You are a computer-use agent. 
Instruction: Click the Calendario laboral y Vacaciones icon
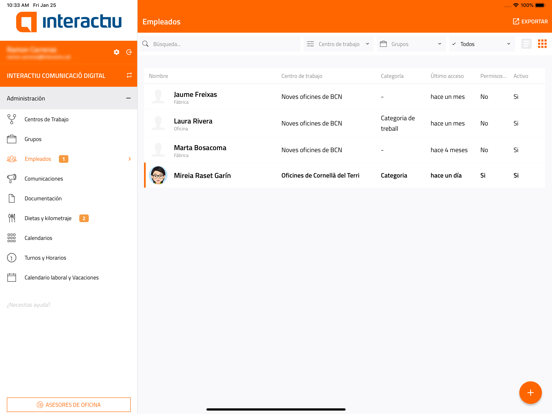click(12, 277)
